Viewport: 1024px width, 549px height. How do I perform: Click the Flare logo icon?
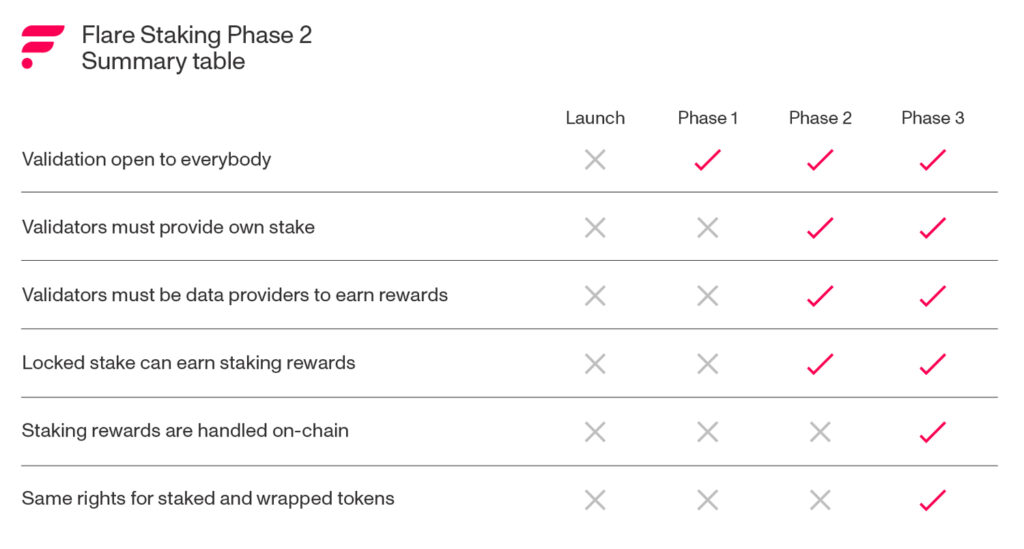pyautogui.click(x=42, y=47)
